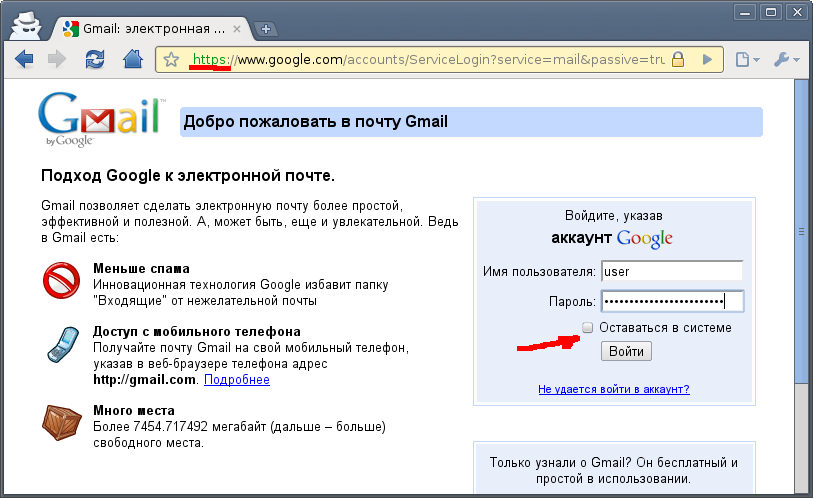Maximize the browser window
813x498 pixels.
[x=771, y=12]
